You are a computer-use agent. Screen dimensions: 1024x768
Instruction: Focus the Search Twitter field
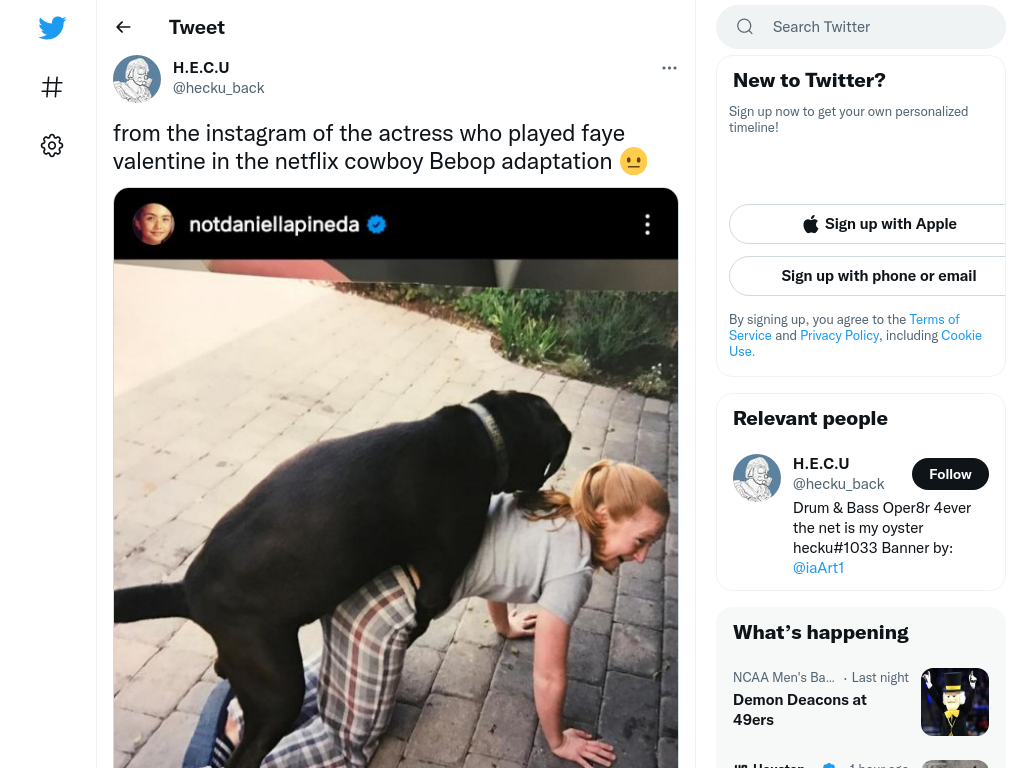pos(860,27)
